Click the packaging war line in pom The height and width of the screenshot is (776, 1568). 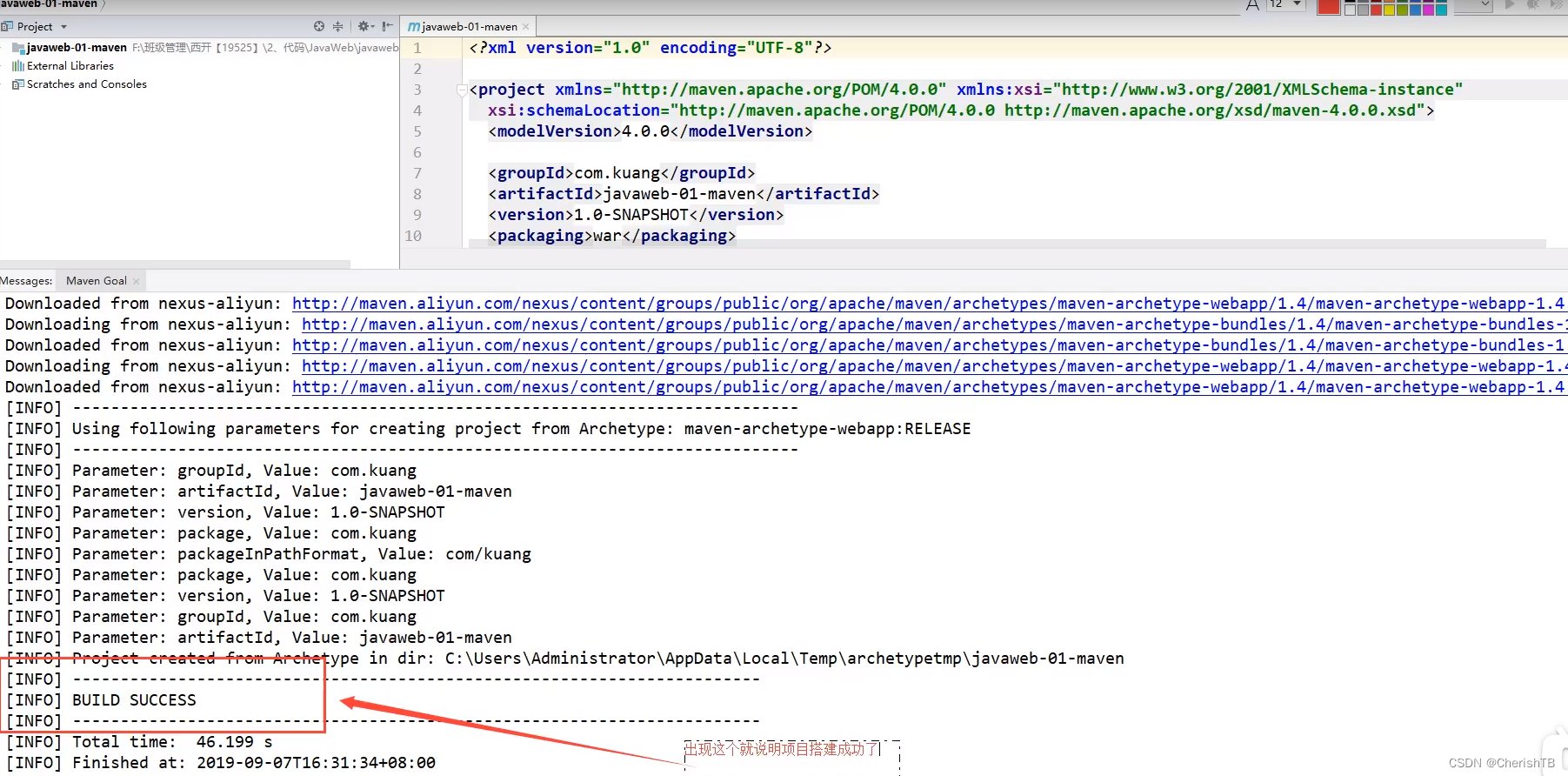(611, 236)
